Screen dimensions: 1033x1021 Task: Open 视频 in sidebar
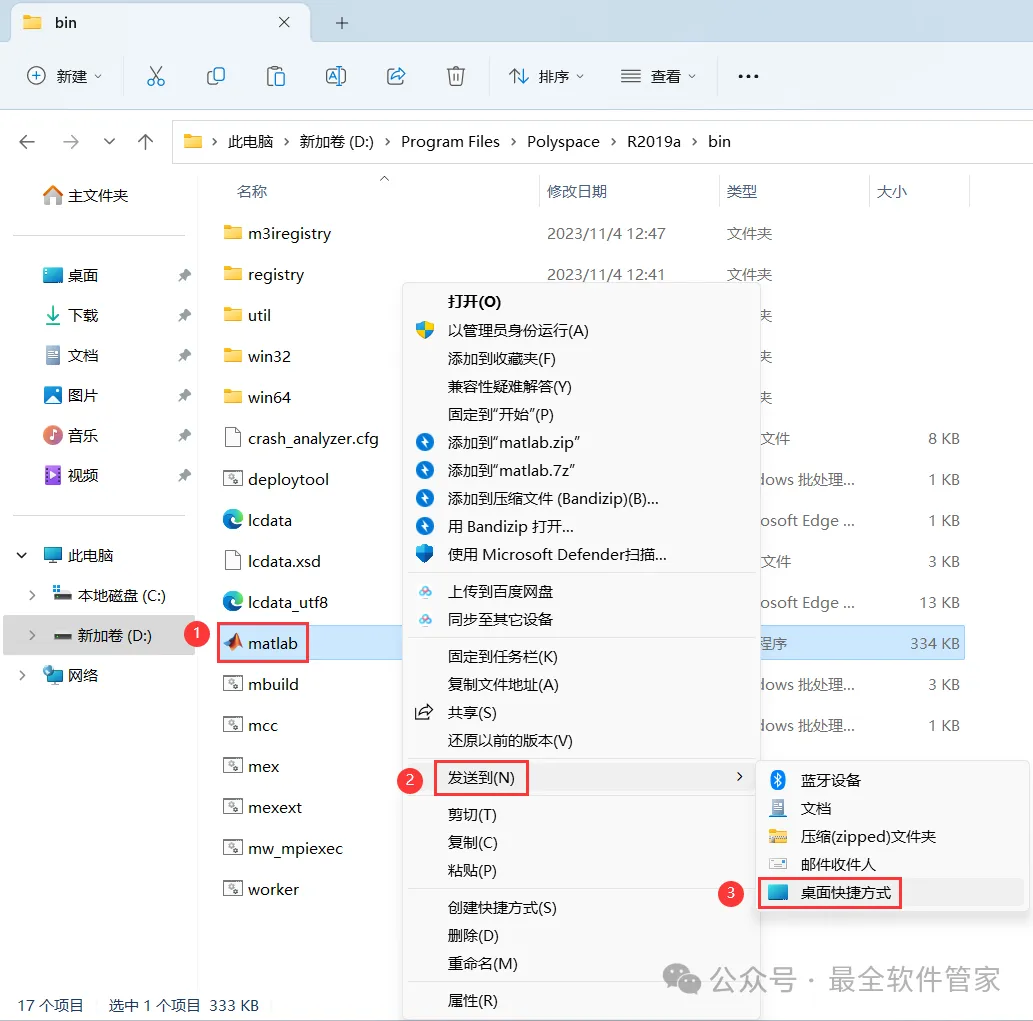pyautogui.click(x=82, y=476)
